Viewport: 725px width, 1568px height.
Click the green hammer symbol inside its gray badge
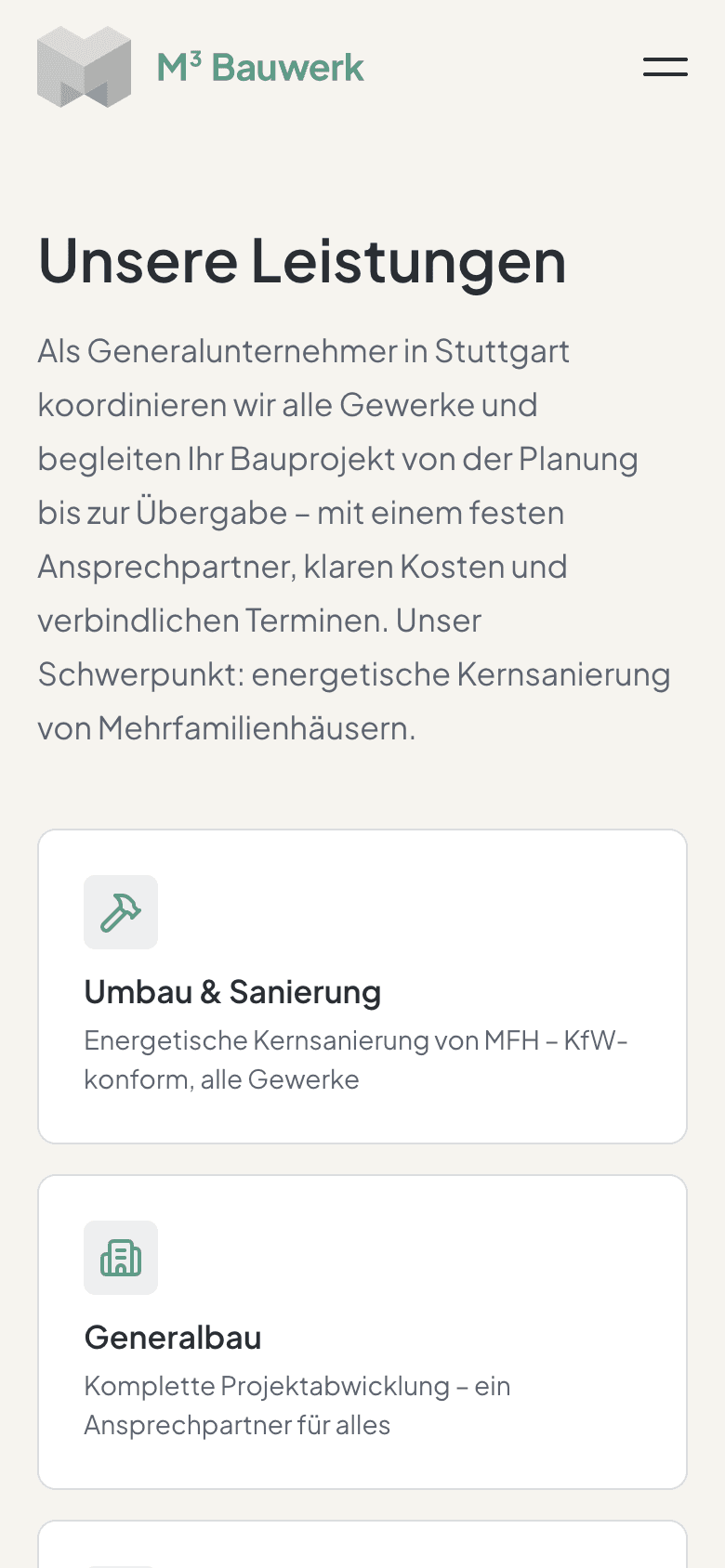point(121,912)
